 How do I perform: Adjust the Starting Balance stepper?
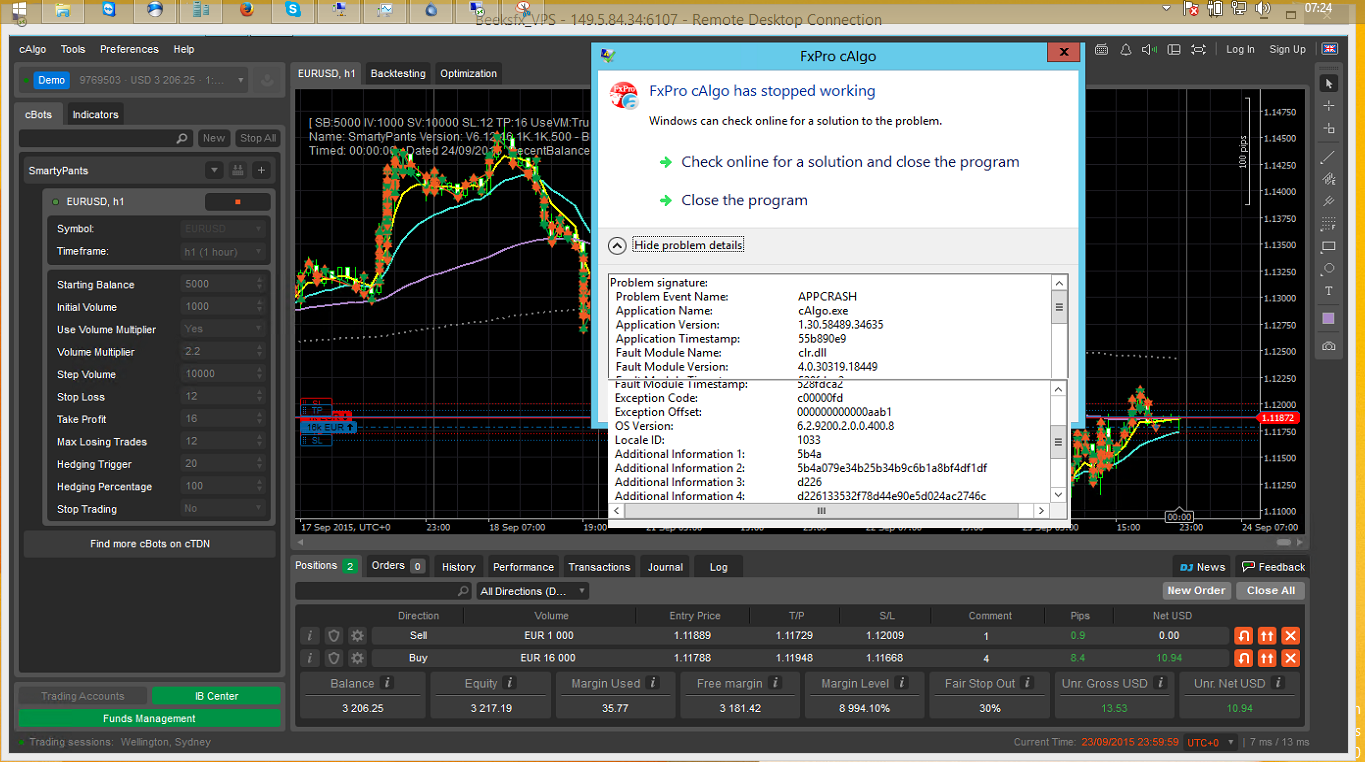[261, 284]
